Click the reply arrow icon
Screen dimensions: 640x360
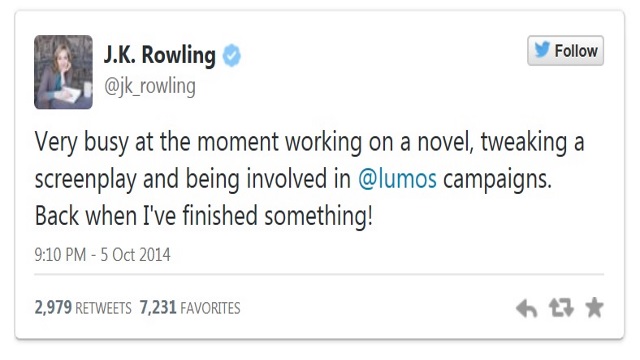pos(526,308)
